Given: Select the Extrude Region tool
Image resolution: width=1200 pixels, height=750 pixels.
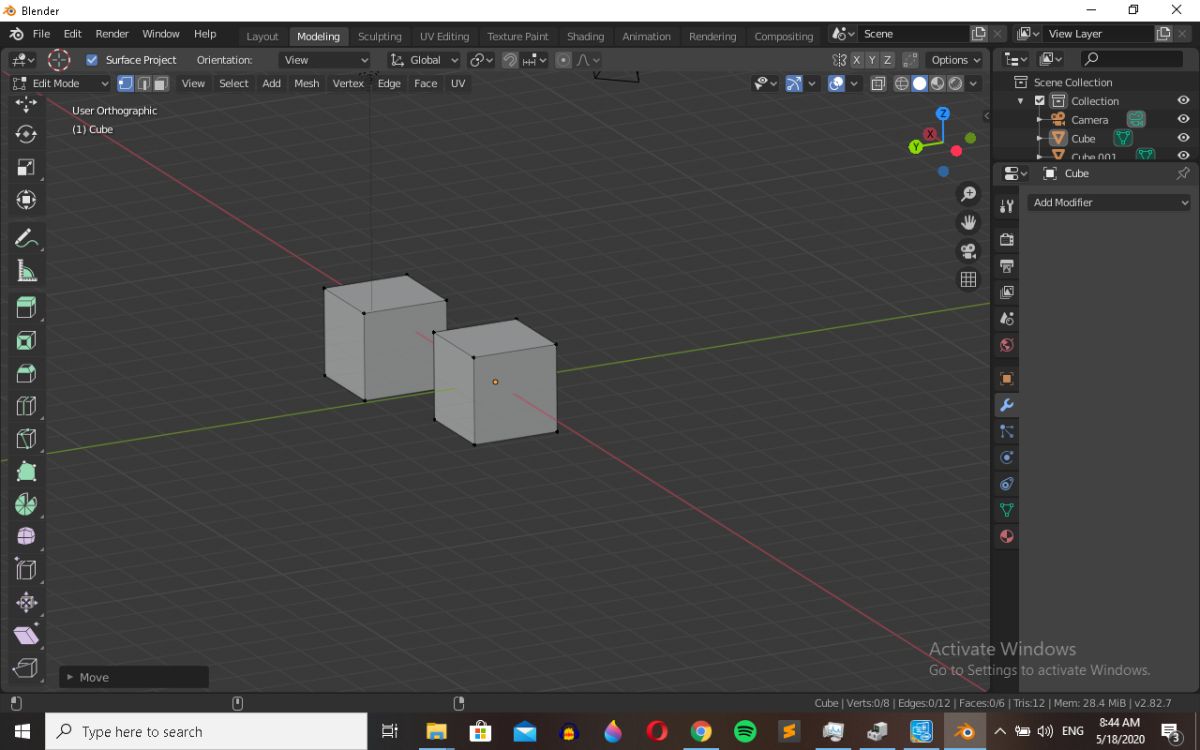Looking at the screenshot, I should coord(27,307).
